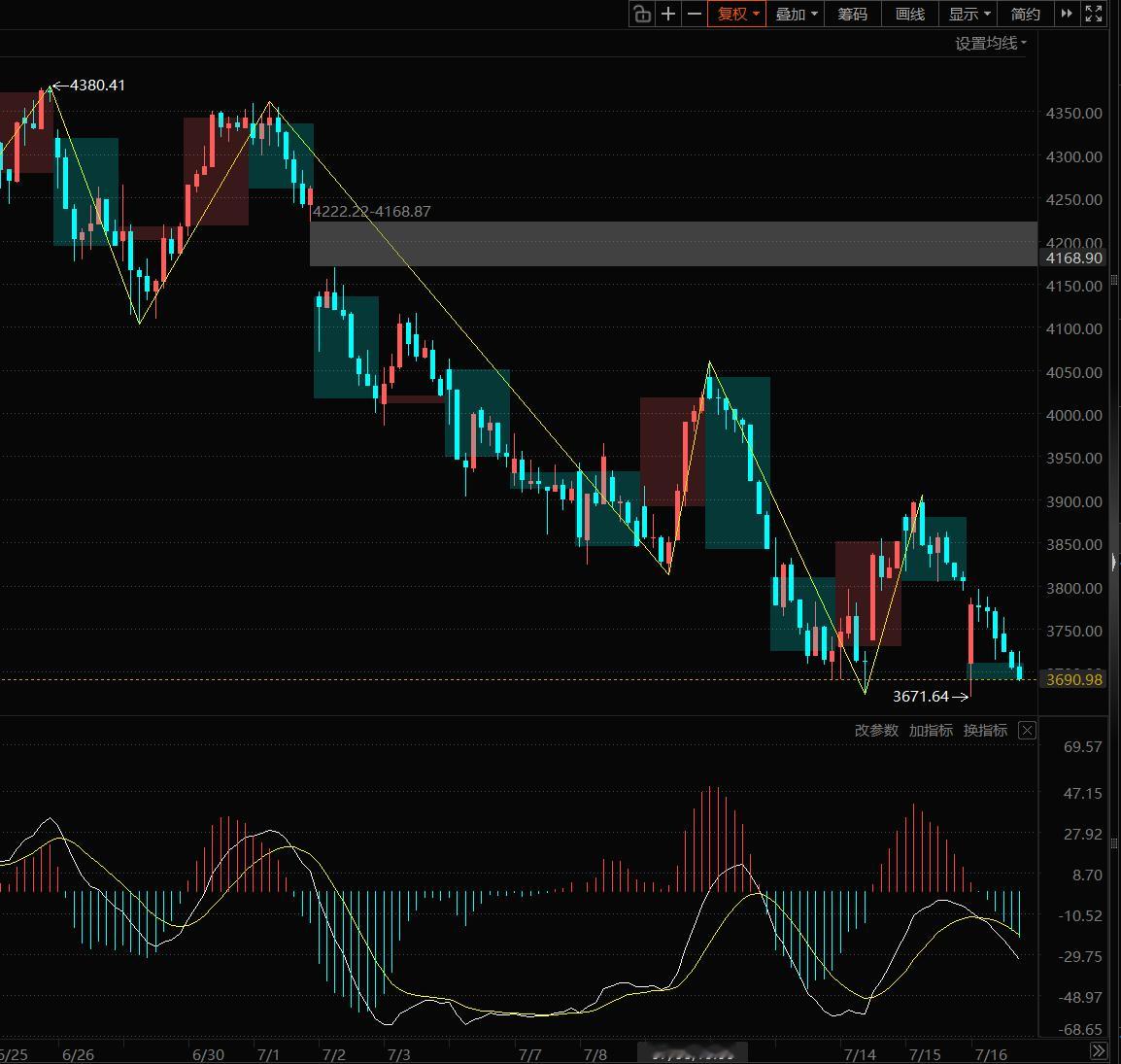This screenshot has height=1064, width=1121.
Task: Toggle the 筹码 chip distribution view
Action: 852,14
